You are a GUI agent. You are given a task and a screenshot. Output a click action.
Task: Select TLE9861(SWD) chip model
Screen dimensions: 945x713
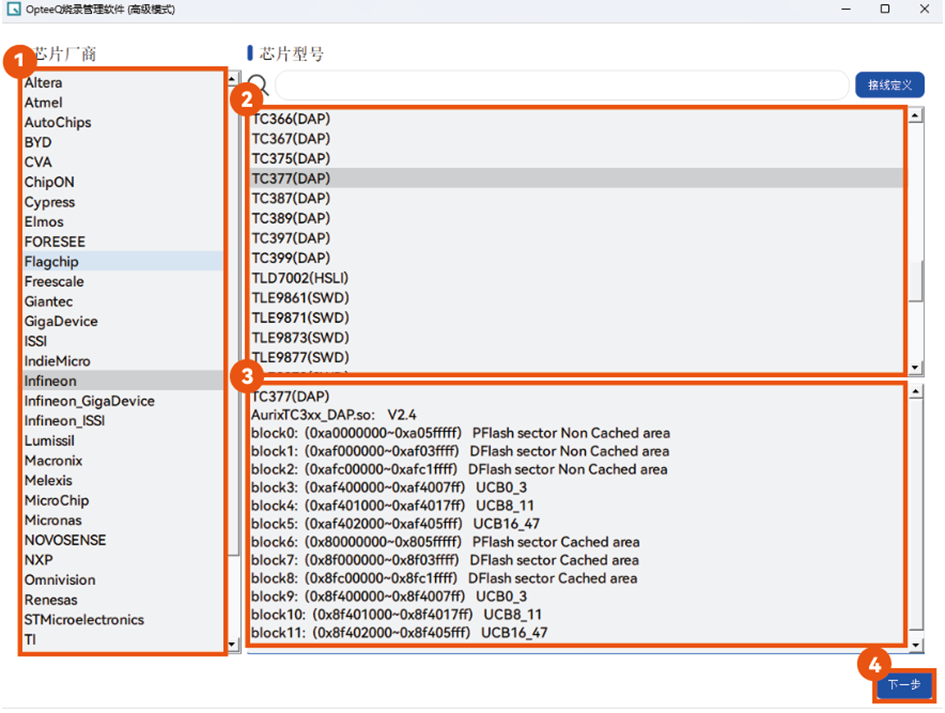click(x=300, y=298)
